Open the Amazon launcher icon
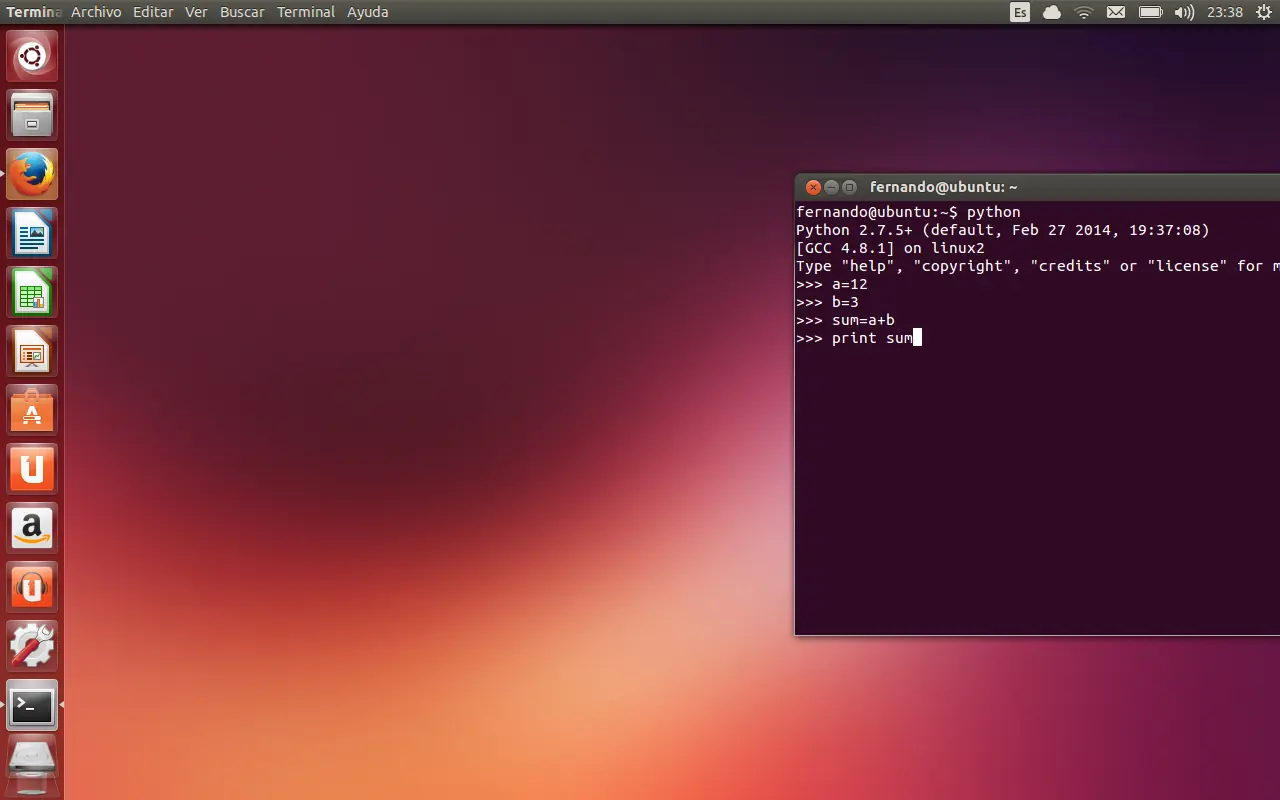Viewport: 1280px width, 800px height. [x=32, y=528]
